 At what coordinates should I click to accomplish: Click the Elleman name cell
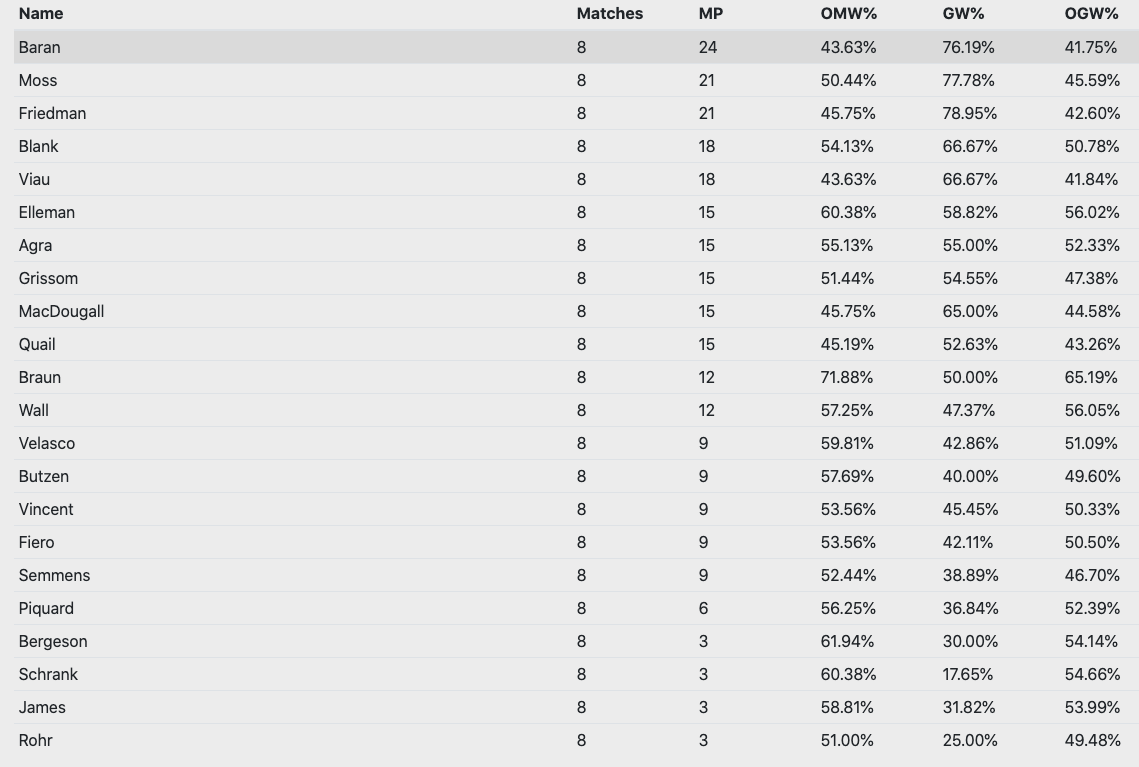click(46, 212)
